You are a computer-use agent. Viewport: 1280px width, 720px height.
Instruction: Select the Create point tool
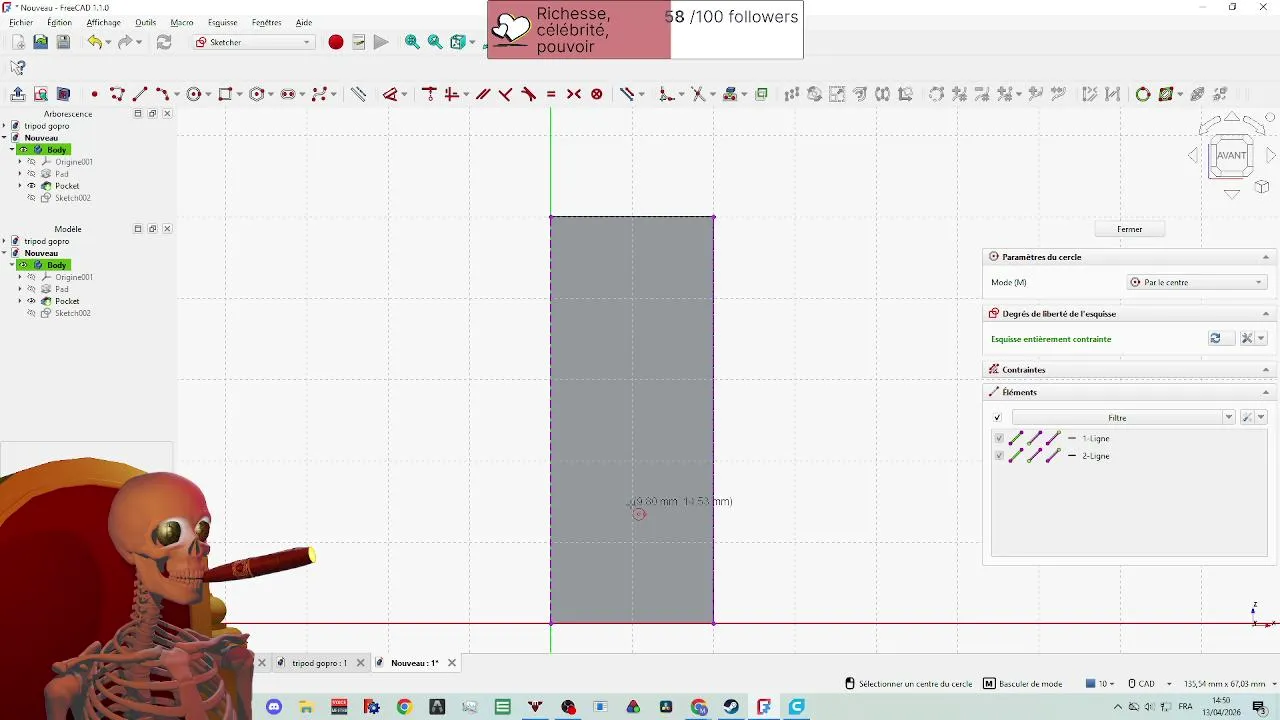(x=94, y=94)
